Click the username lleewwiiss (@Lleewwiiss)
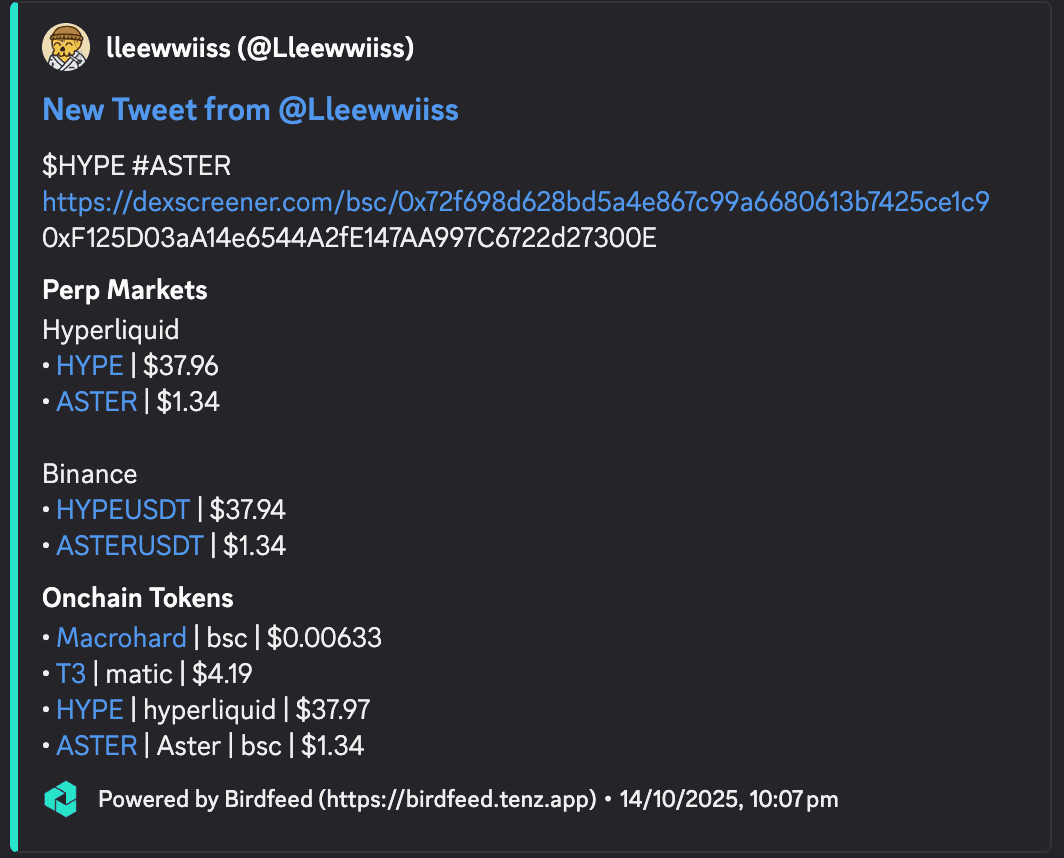Image resolution: width=1064 pixels, height=858 pixels. [x=260, y=46]
